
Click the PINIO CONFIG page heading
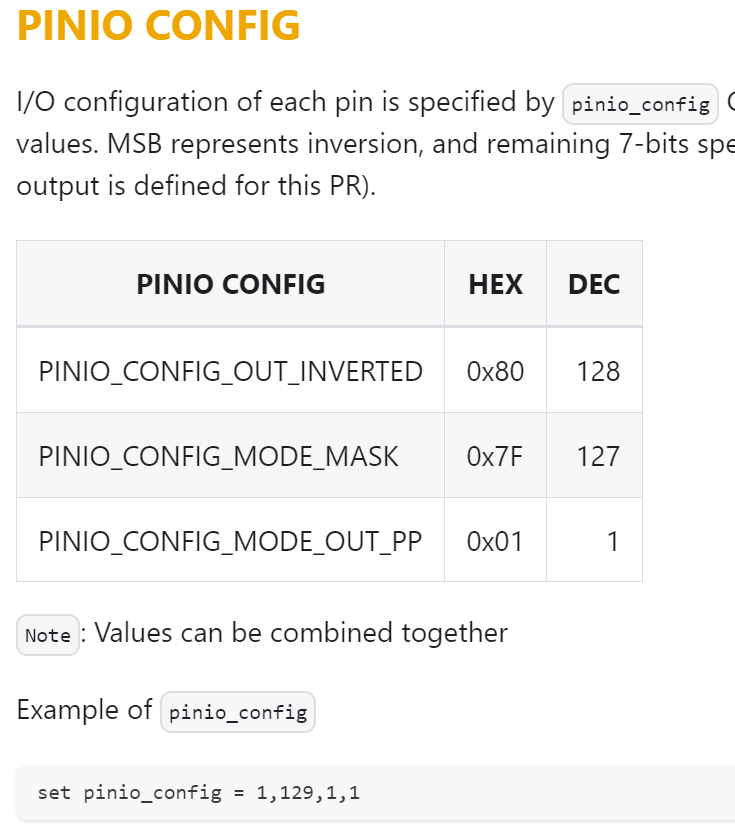click(x=158, y=25)
